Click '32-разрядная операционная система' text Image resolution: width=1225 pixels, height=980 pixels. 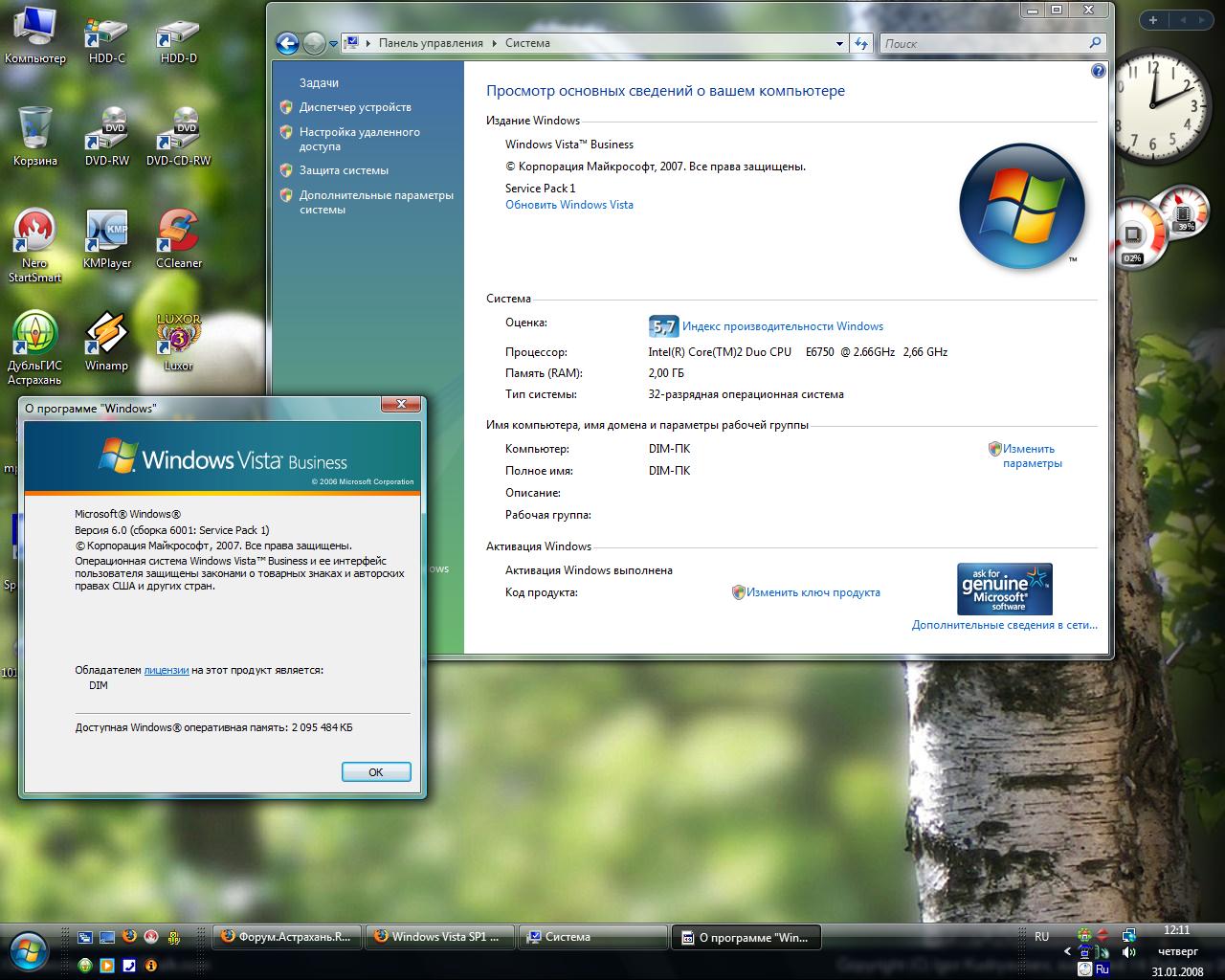pos(746,394)
